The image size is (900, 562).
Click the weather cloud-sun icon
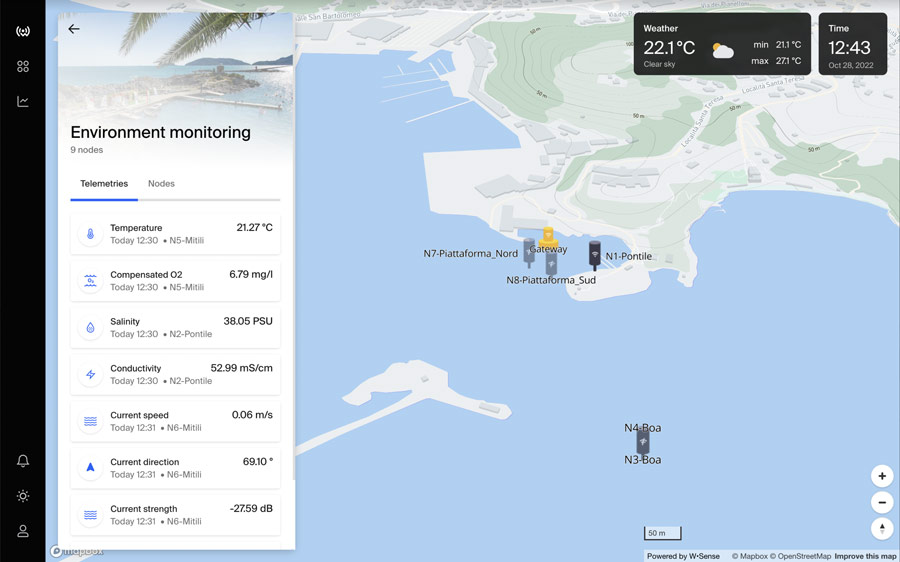723,51
